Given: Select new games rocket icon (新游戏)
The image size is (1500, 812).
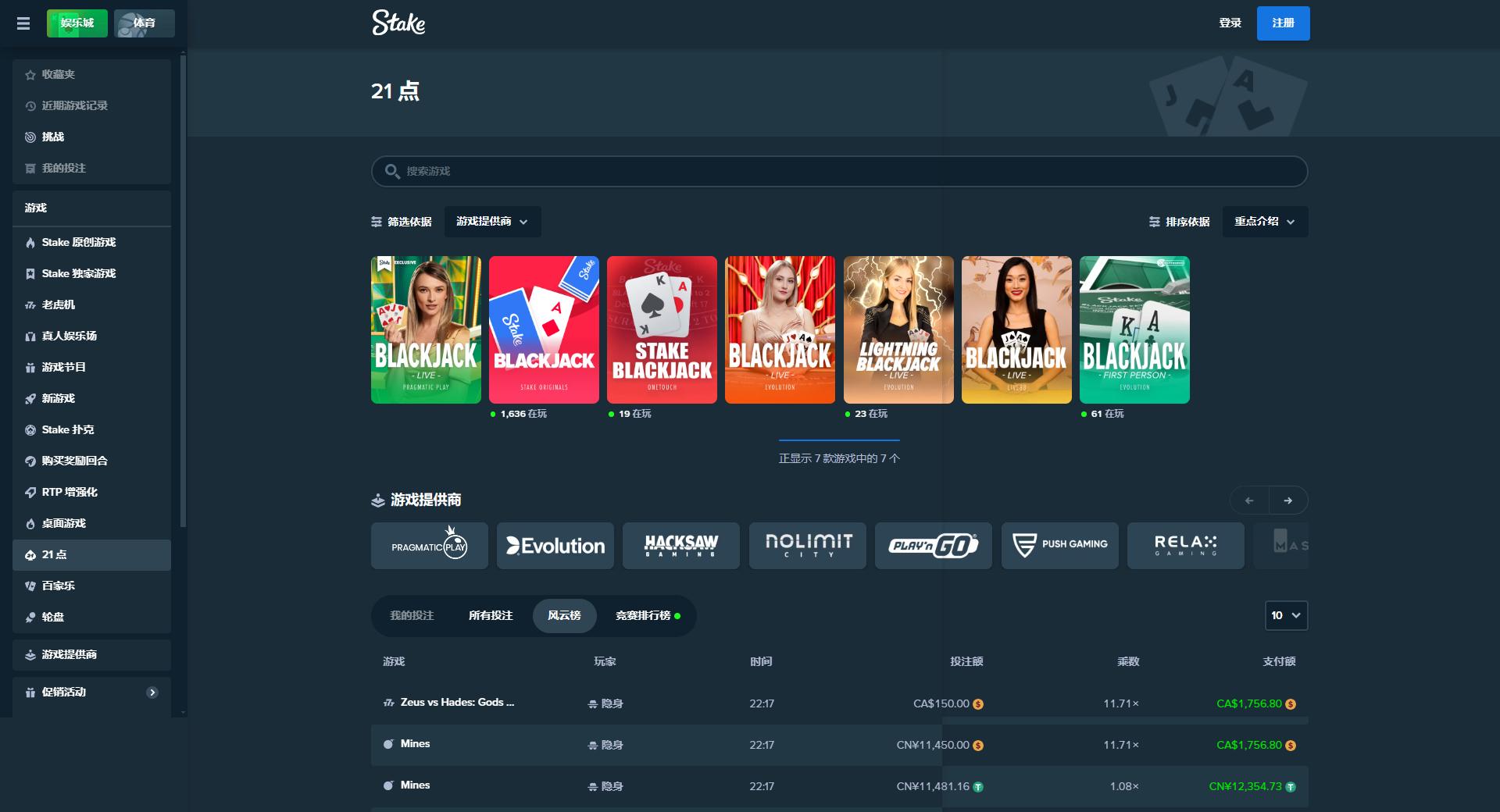Looking at the screenshot, I should pos(30,399).
